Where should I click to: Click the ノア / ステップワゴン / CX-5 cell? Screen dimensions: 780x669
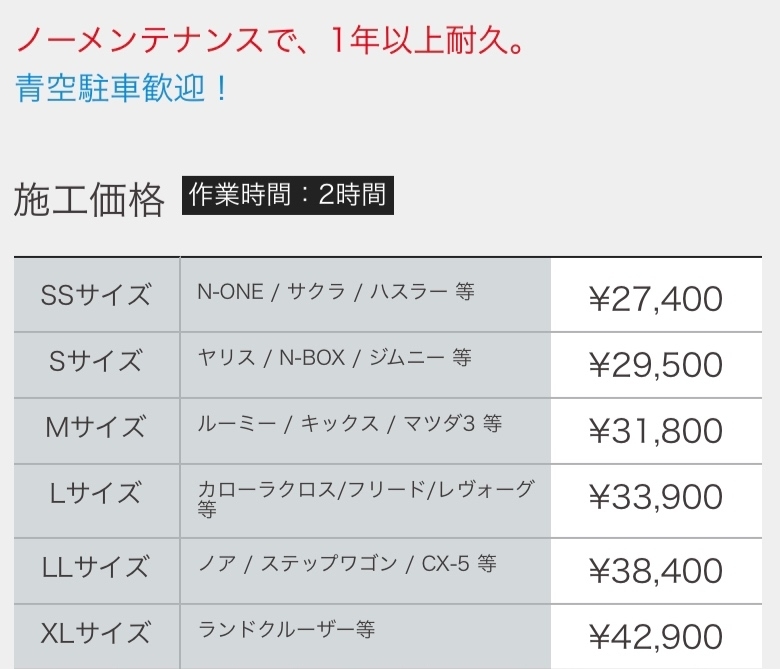coord(347,563)
